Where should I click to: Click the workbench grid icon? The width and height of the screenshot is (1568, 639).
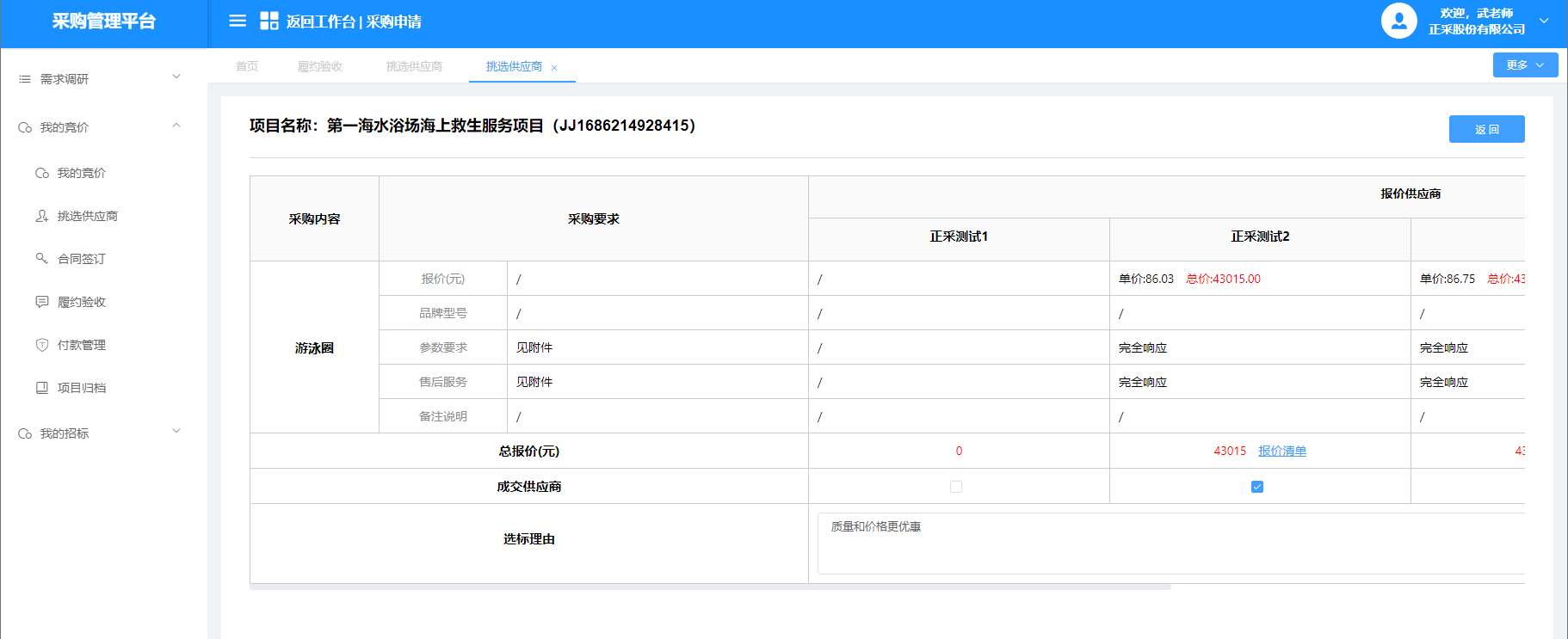click(x=269, y=21)
